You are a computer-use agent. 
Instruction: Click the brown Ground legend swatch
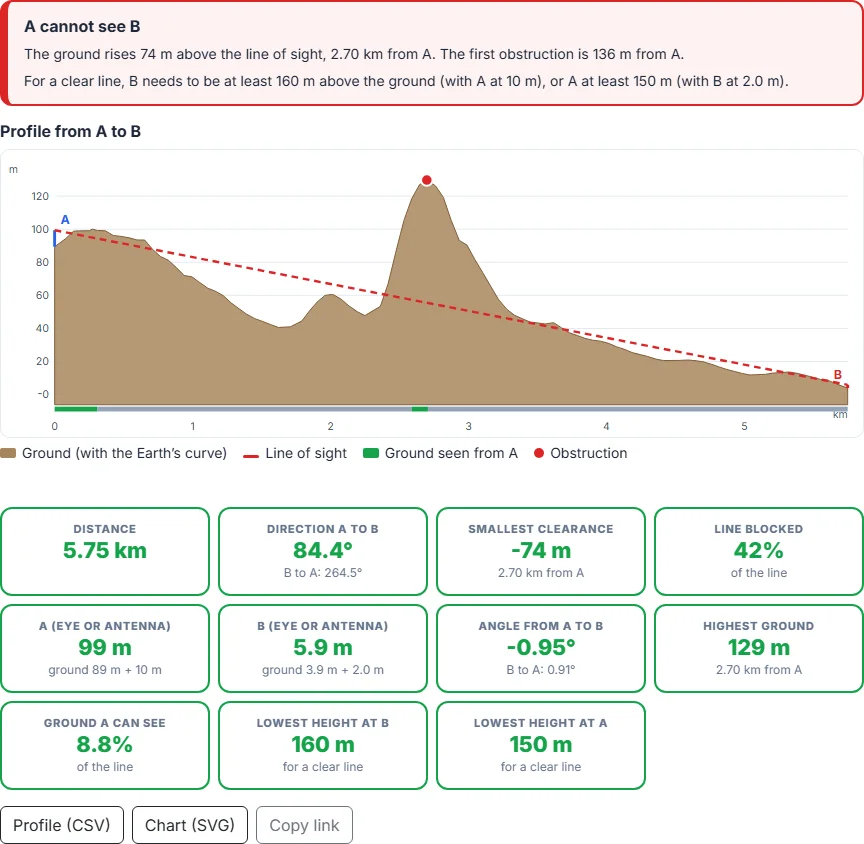tap(8, 453)
